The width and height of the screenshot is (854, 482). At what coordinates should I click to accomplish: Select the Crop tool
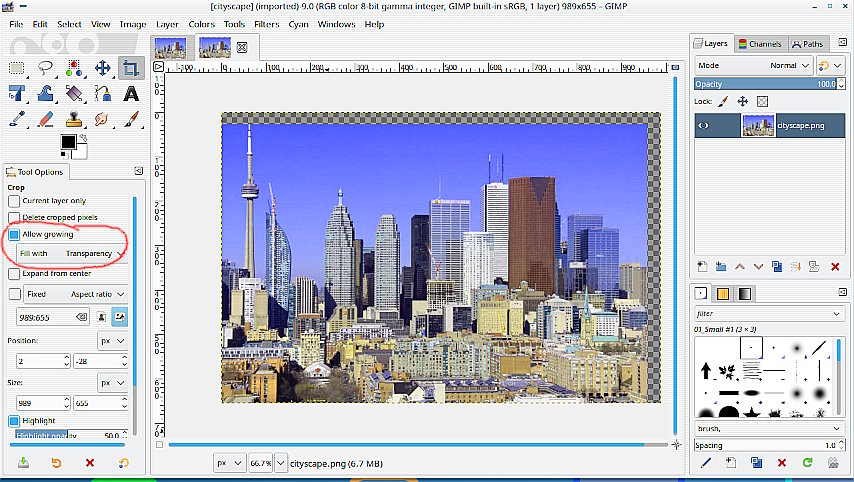(131, 68)
